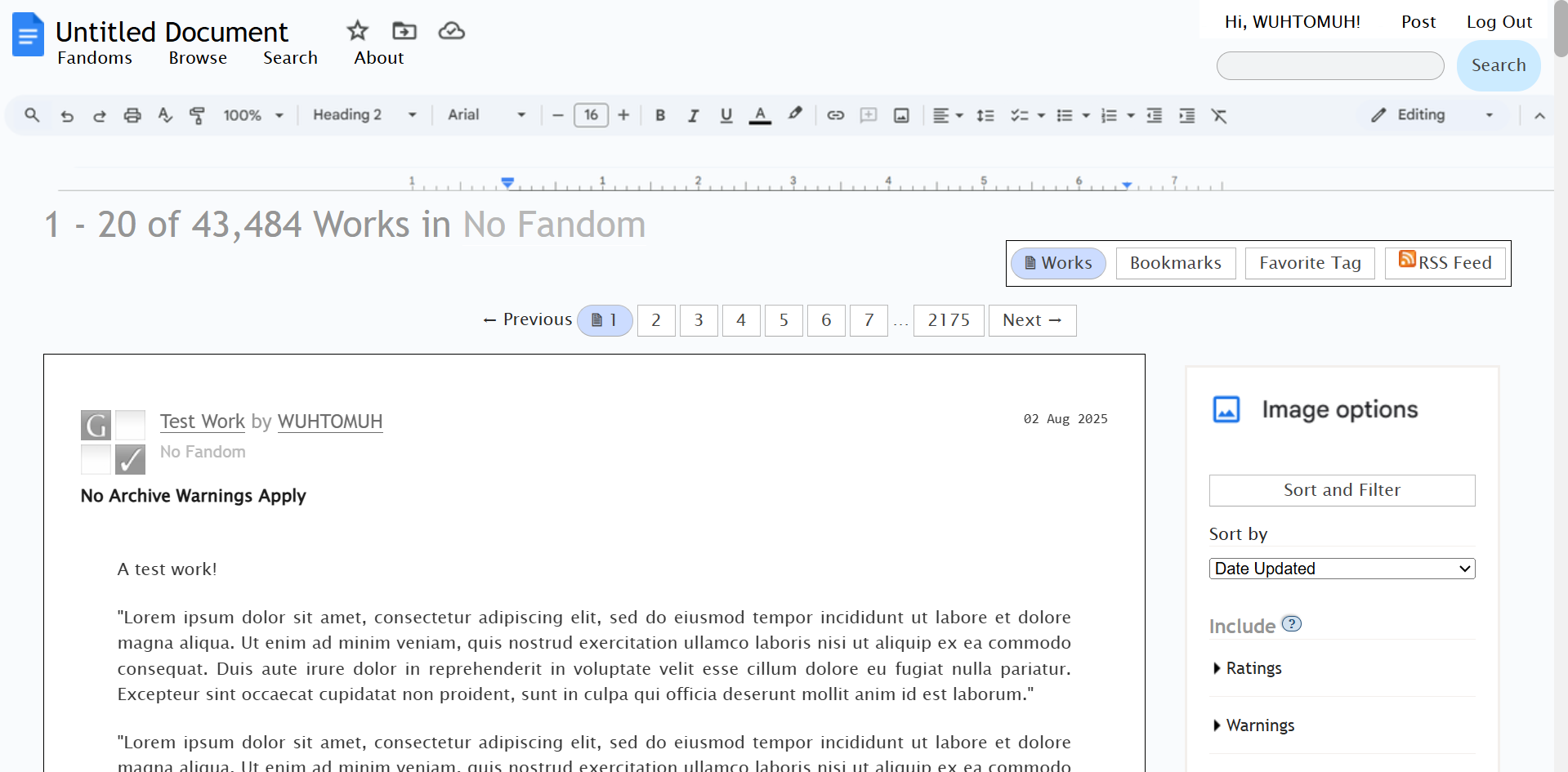Screen dimensions: 1568x772
Task: Increase the indent
Action: click(x=1186, y=115)
